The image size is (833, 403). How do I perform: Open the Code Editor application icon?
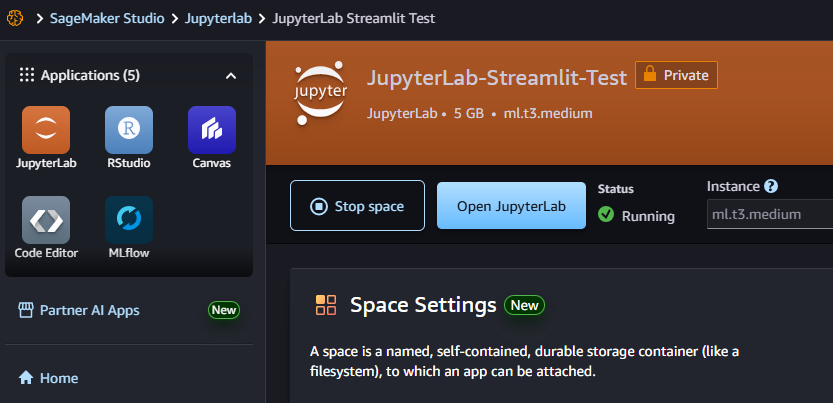coord(46,220)
